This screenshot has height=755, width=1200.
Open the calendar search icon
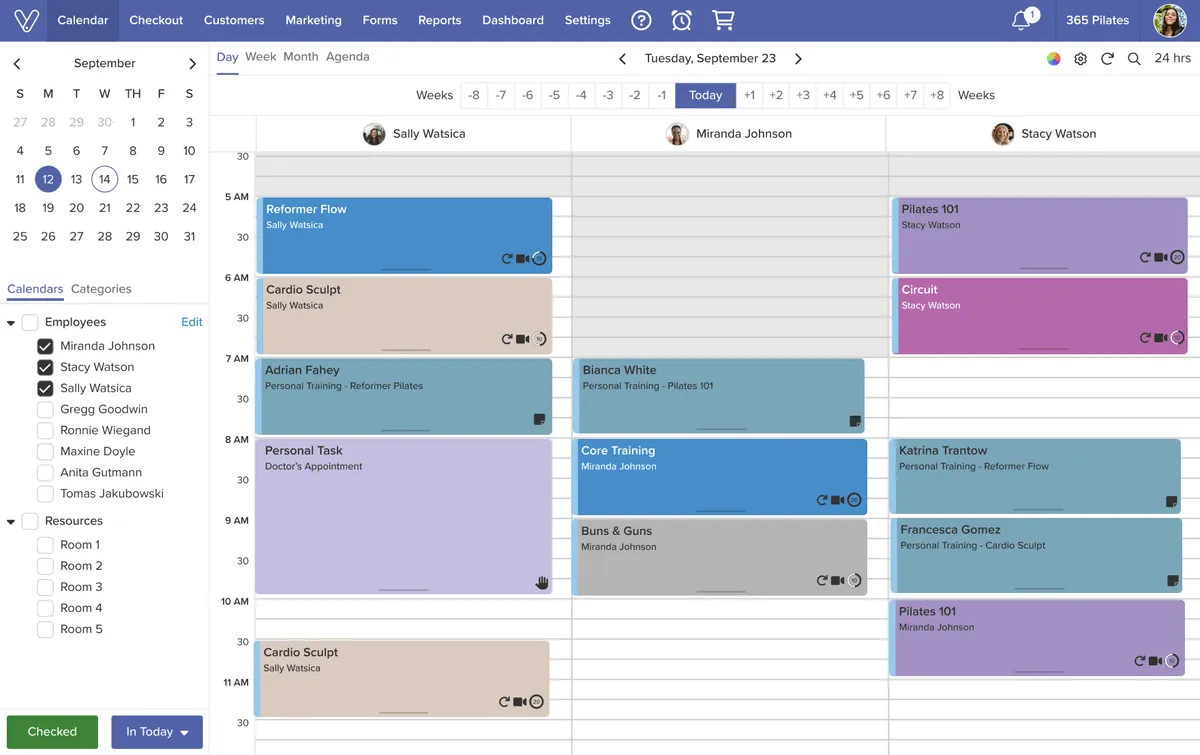(x=1134, y=59)
